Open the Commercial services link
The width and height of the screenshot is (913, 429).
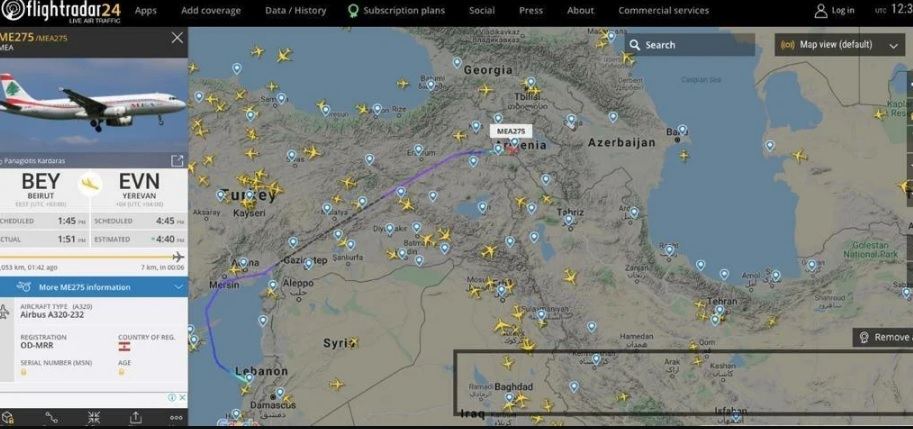pos(664,10)
